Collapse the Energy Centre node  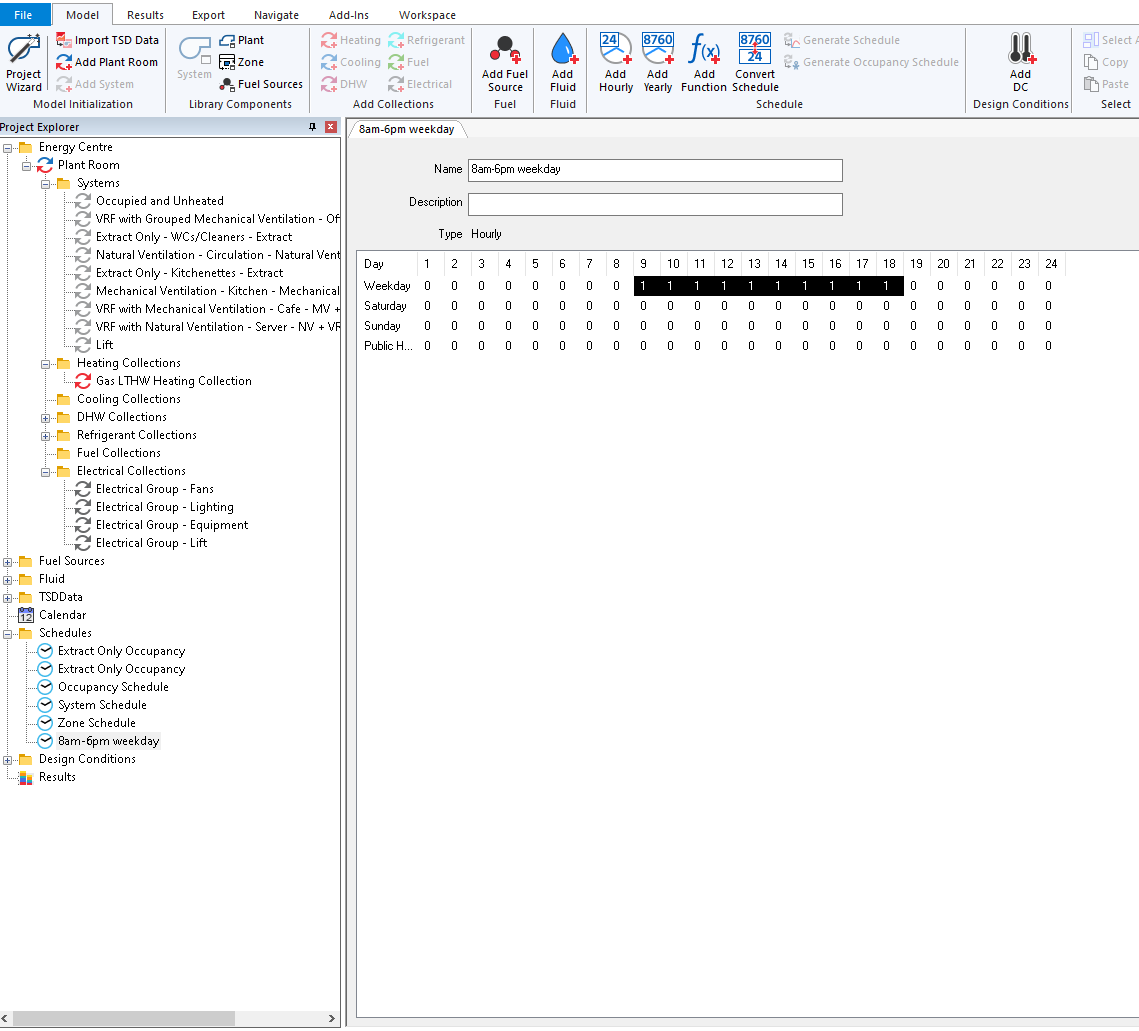pyautogui.click(x=7, y=147)
